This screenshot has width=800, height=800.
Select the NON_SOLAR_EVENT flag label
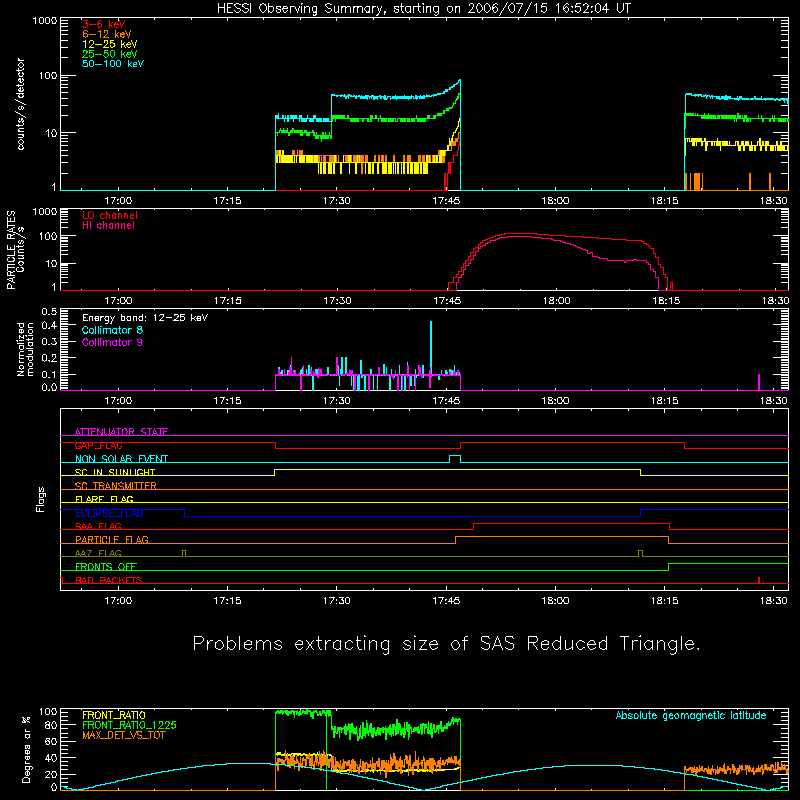click(121, 459)
